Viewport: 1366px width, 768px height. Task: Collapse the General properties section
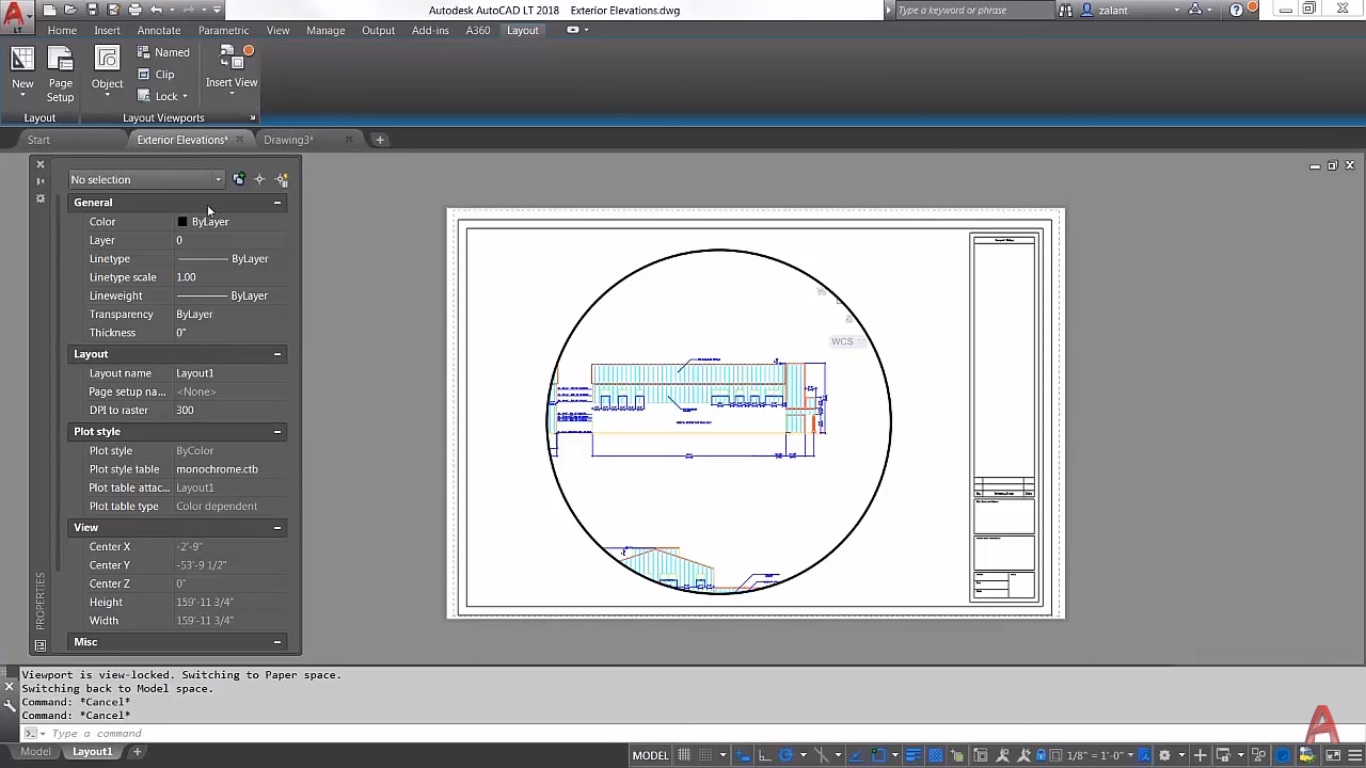tap(277, 203)
